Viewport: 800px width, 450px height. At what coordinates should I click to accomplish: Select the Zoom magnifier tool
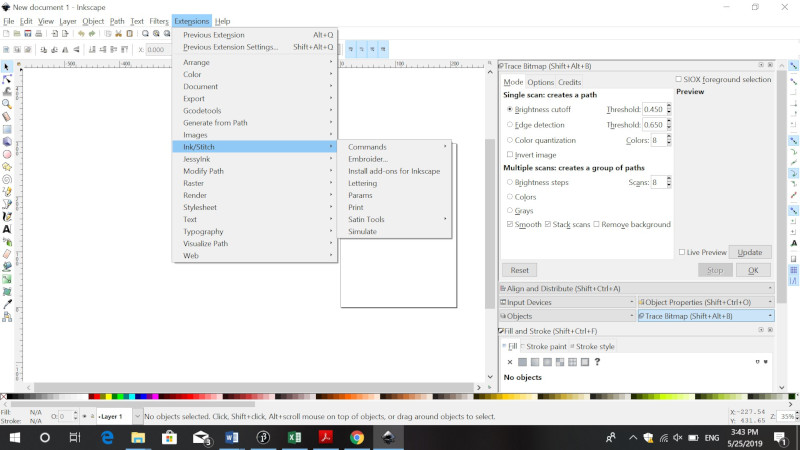7,104
